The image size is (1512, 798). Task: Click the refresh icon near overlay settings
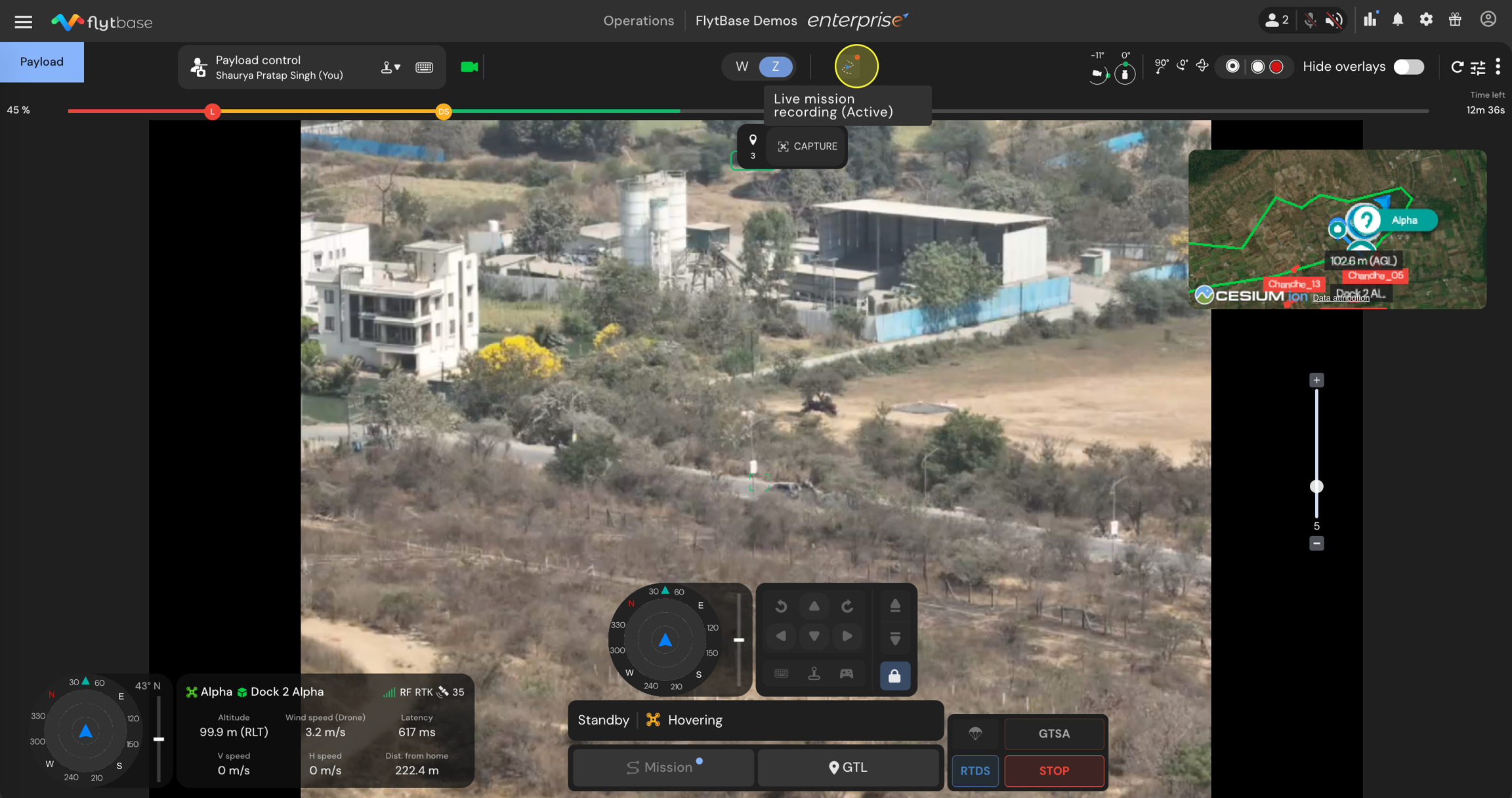coord(1457,67)
